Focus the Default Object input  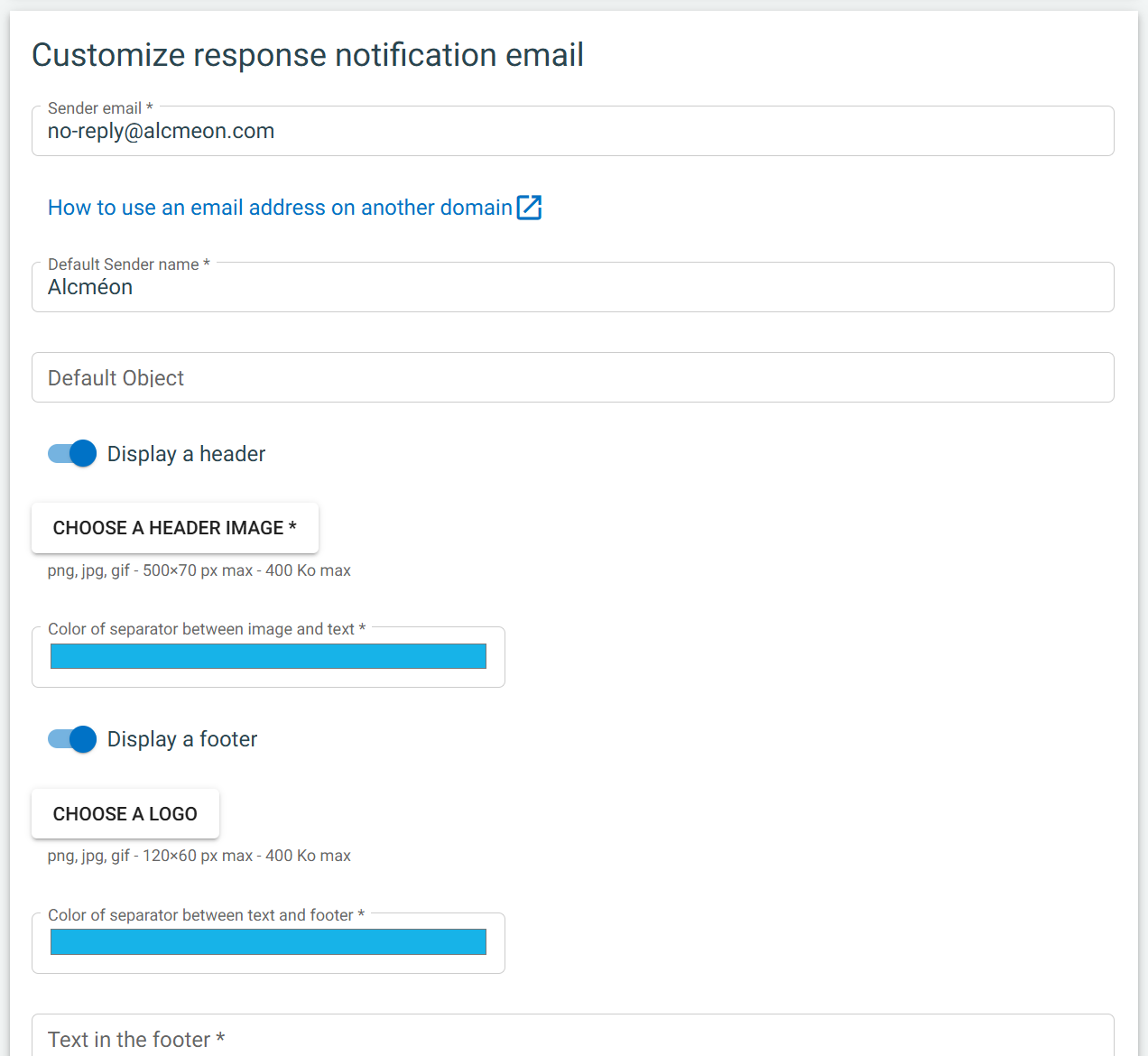(573, 377)
